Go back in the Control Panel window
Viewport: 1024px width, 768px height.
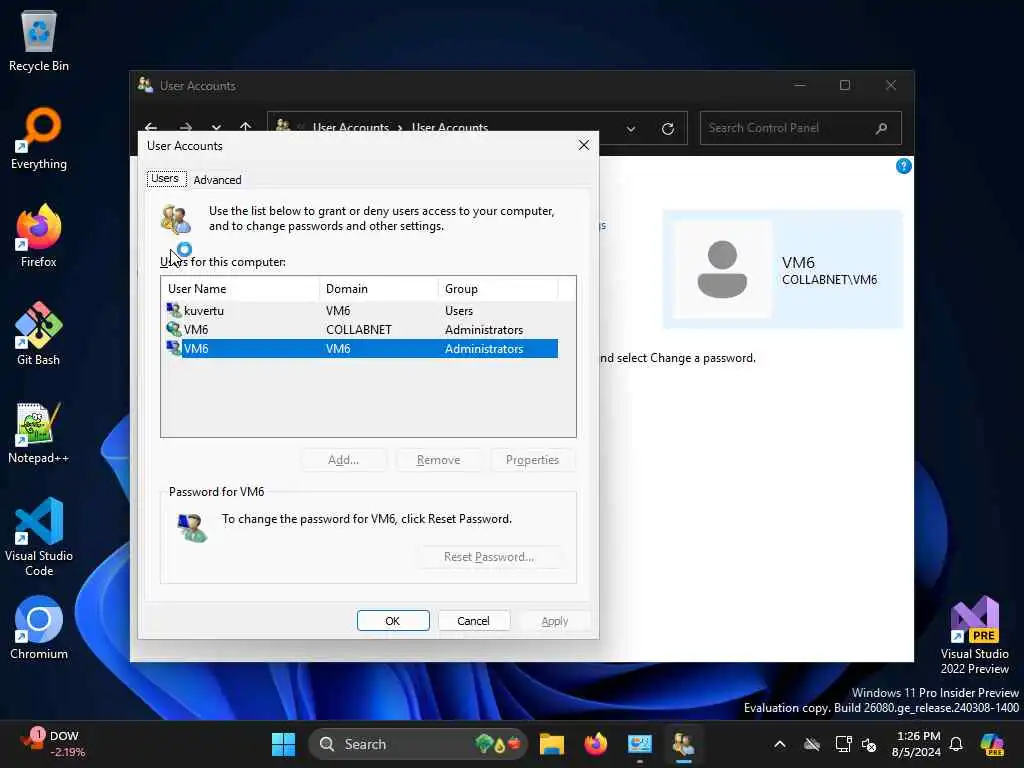pos(152,127)
